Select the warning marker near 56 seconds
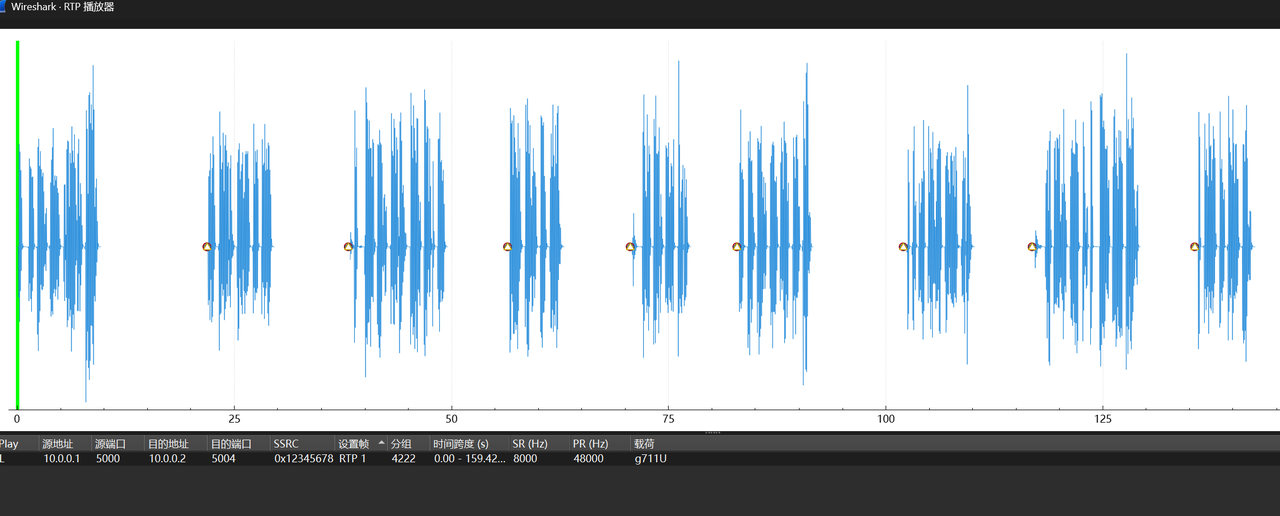The height and width of the screenshot is (516, 1280). point(507,246)
